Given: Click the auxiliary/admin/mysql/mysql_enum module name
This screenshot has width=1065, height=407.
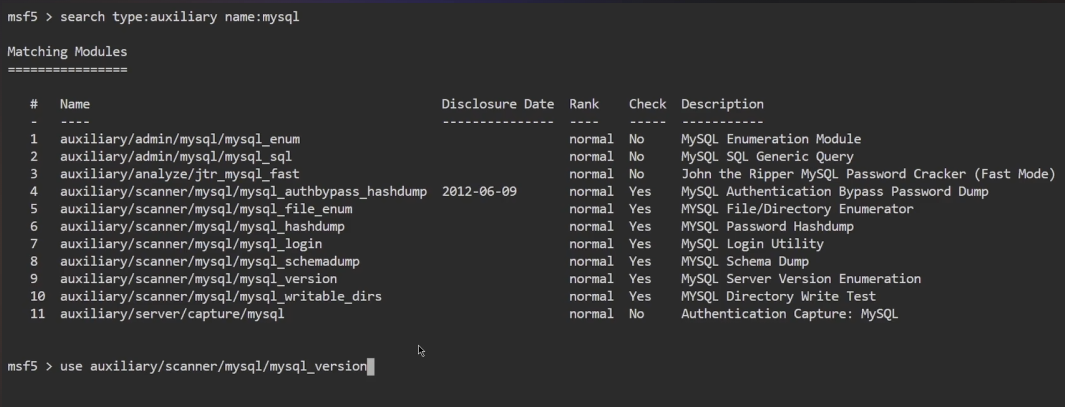Looking at the screenshot, I should click(x=179, y=139).
